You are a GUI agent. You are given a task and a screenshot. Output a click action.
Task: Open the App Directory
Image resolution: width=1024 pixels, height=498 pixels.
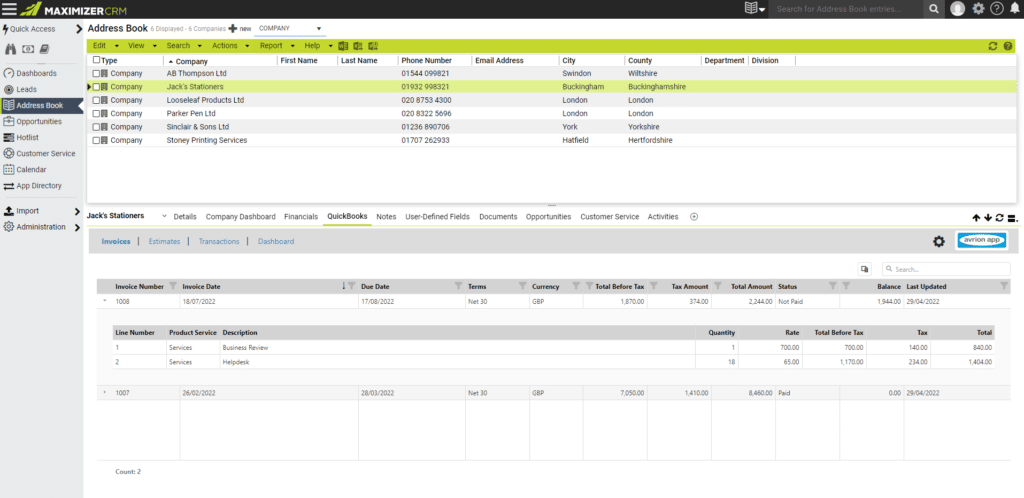coord(33,186)
